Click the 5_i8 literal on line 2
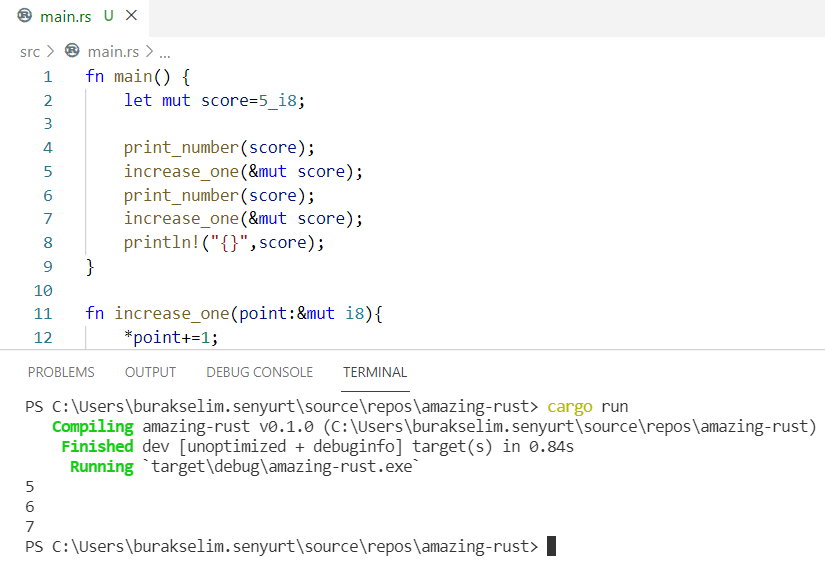This screenshot has height=563, width=825. coord(273,100)
